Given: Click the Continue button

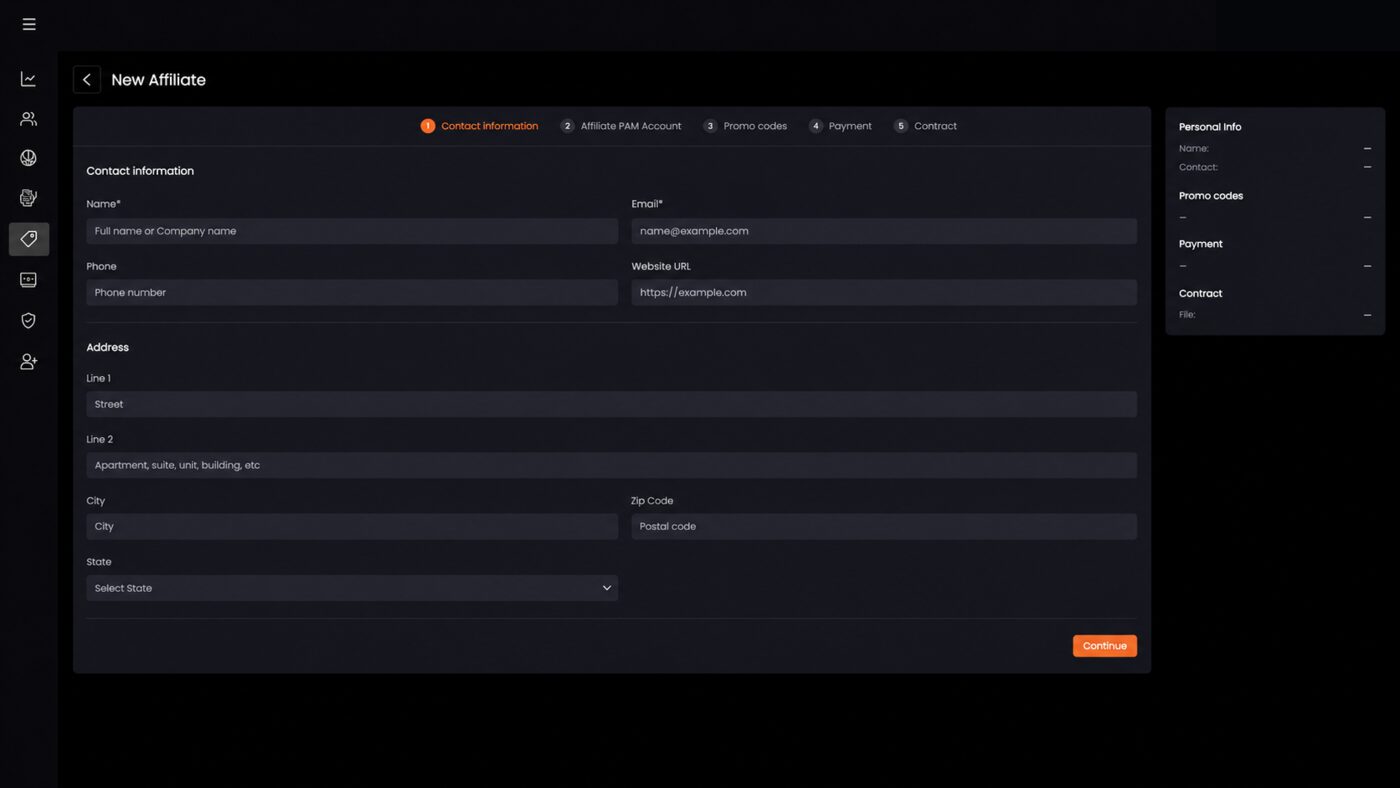Looking at the screenshot, I should pos(1105,646).
